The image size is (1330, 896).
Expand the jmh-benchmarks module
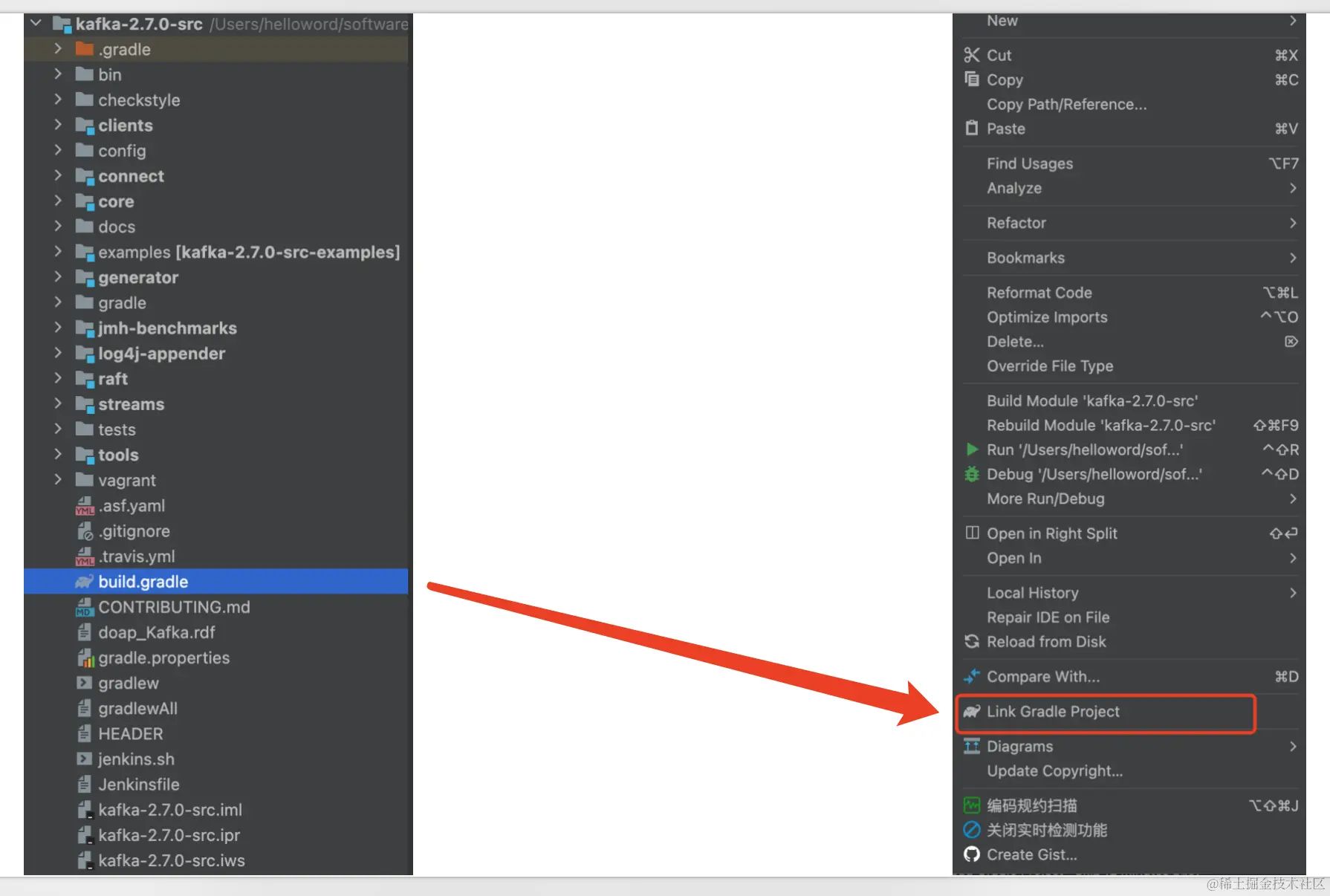click(58, 328)
